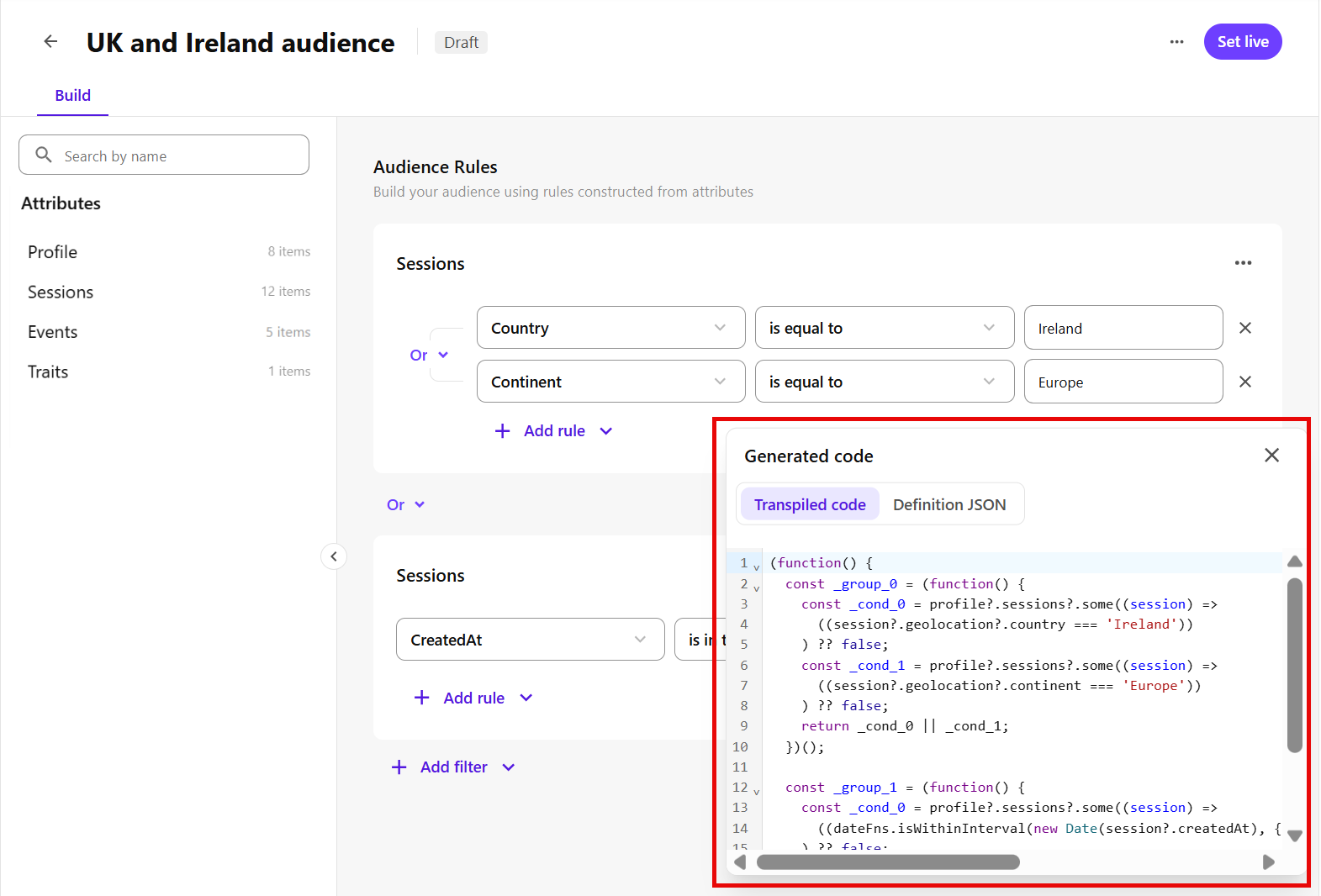Click the 'Europe' string in code line 7
The width and height of the screenshot is (1321, 896).
(1154, 686)
